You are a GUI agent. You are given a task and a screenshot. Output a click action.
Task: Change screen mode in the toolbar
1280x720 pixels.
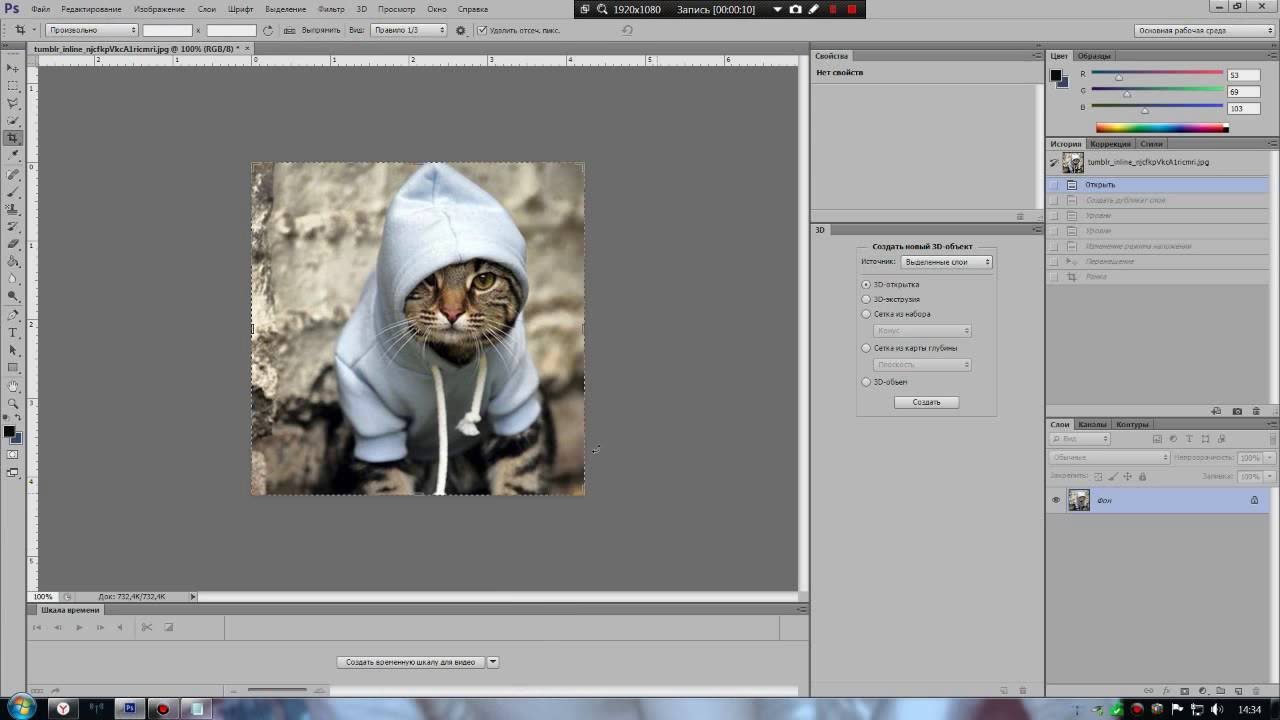13,472
